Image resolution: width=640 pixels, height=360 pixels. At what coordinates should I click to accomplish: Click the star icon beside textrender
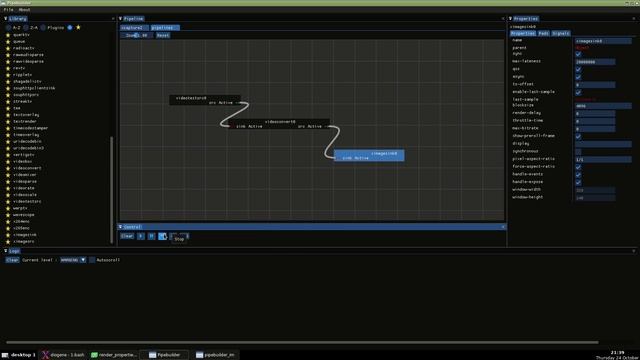click(x=8, y=122)
